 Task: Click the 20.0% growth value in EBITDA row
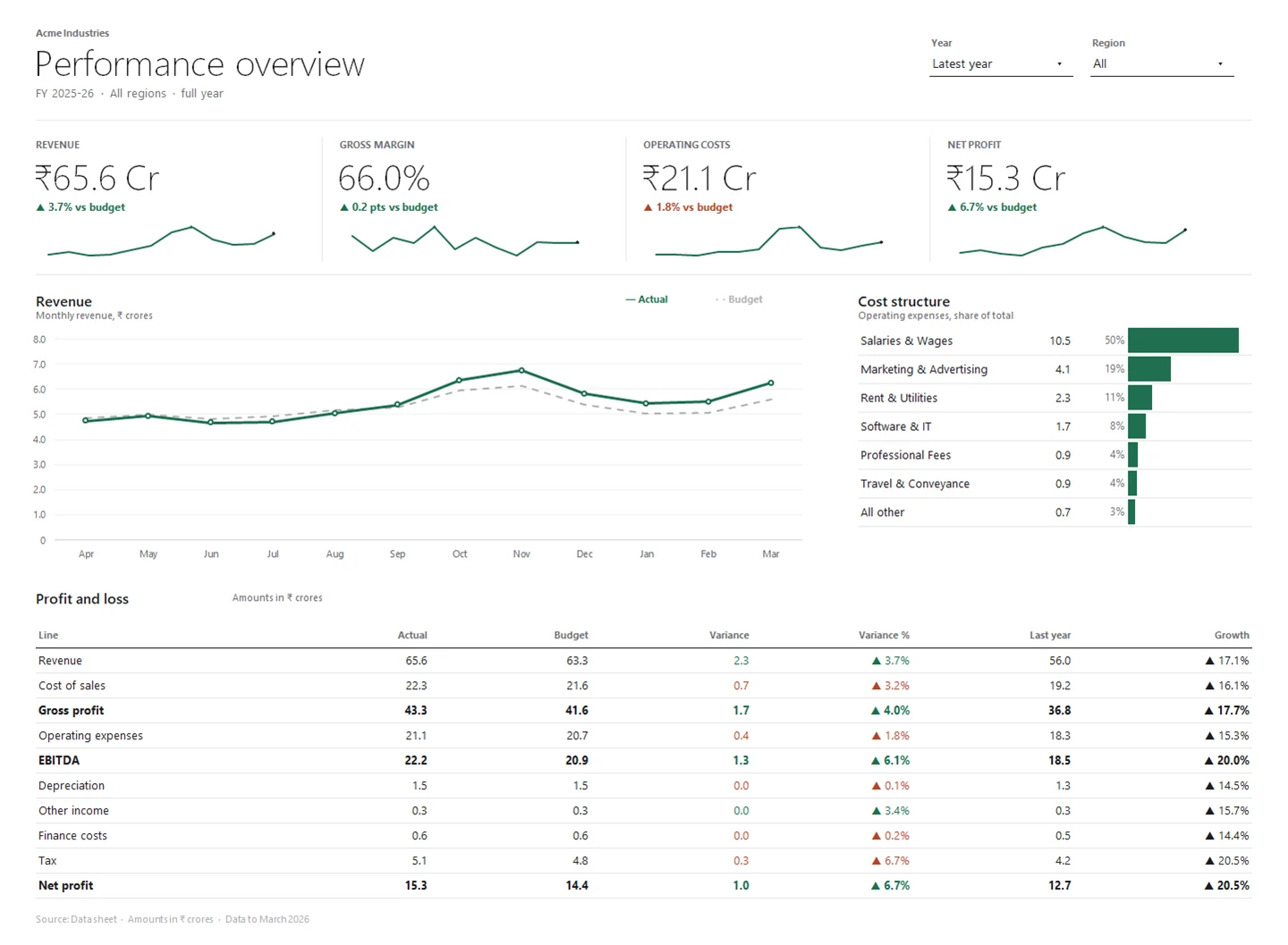(x=1226, y=761)
